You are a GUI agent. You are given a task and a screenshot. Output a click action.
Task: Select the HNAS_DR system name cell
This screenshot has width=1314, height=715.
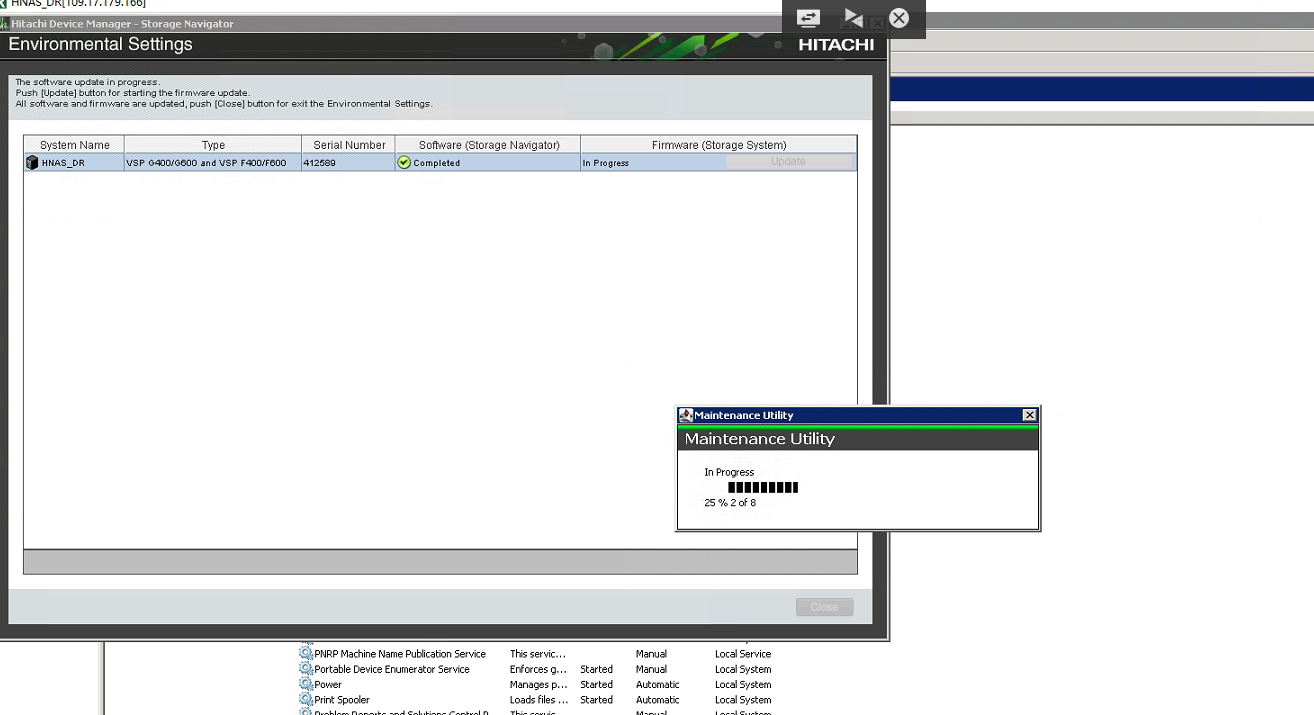pos(74,163)
